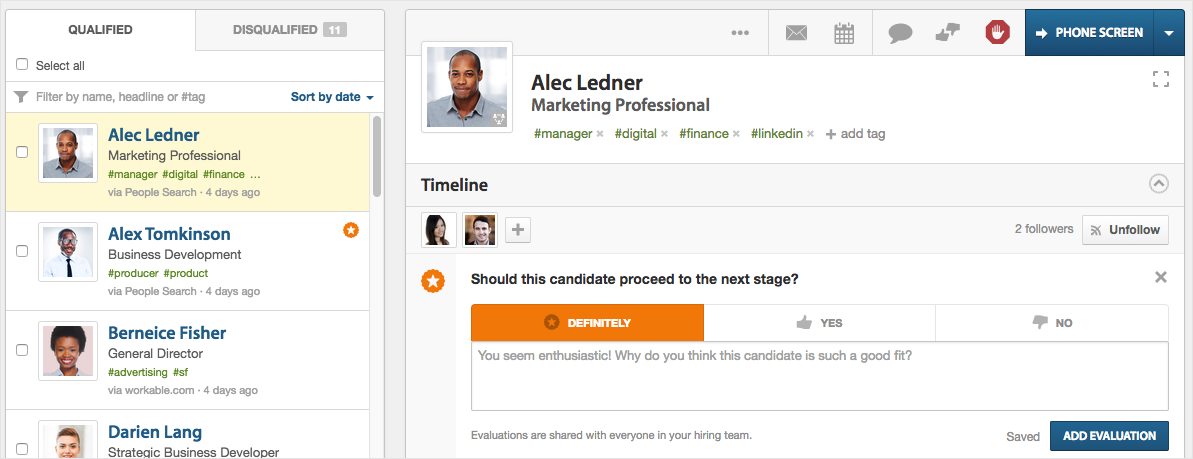Check the Berneice Fisher candidate checkbox
Screen dimensions: 1193x459
click(22, 350)
